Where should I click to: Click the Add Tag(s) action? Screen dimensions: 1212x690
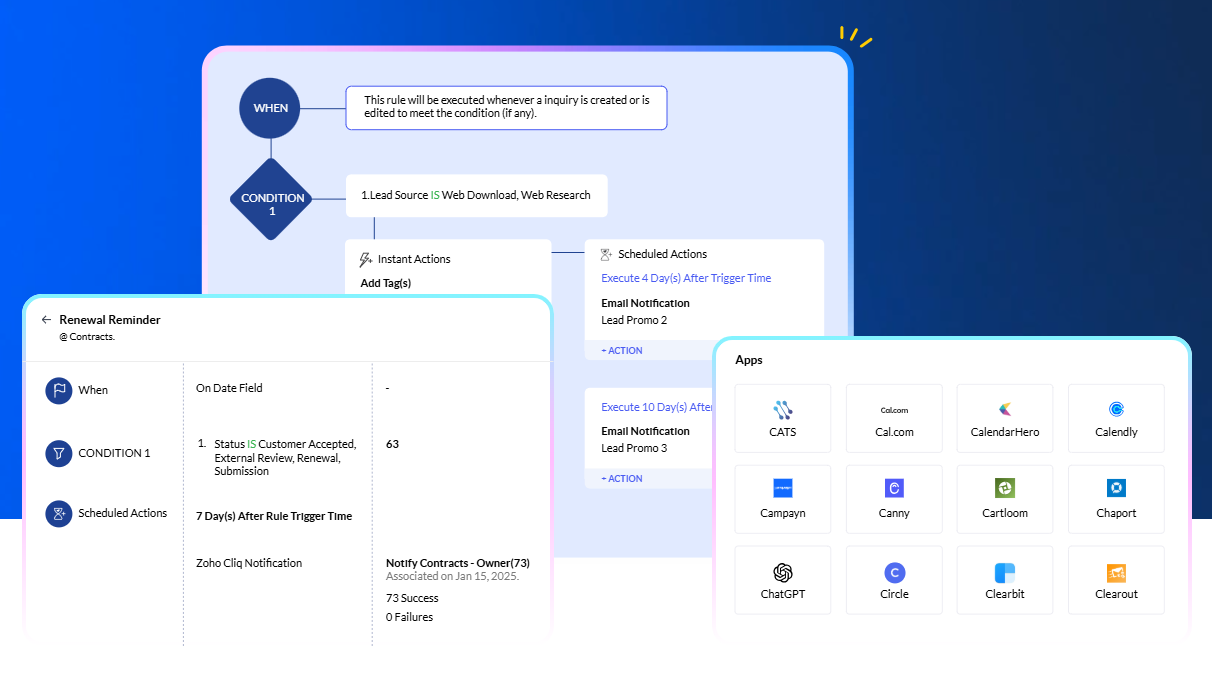tap(386, 283)
